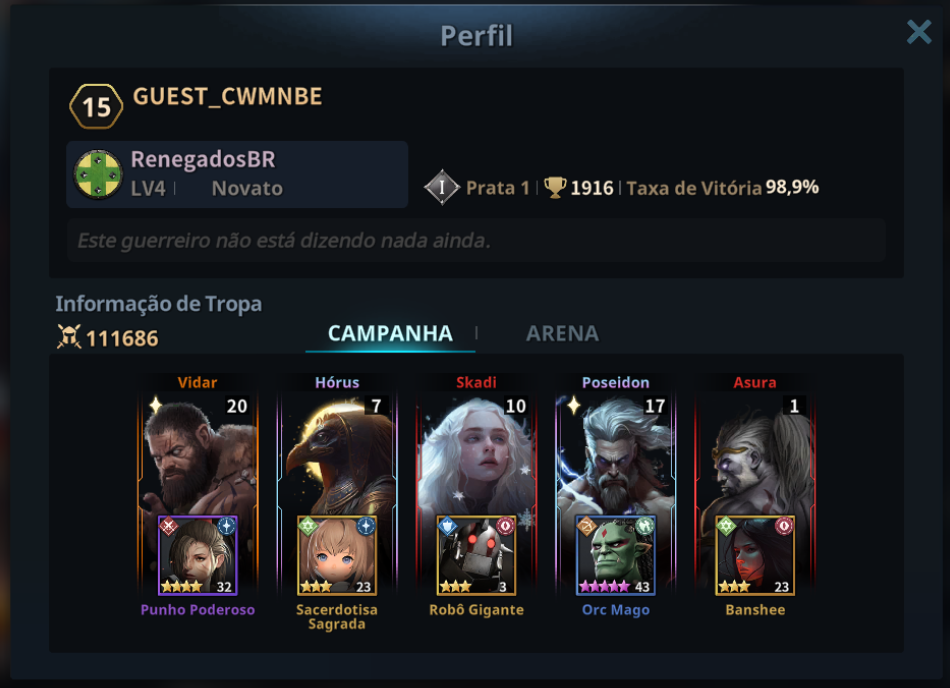This screenshot has height=688, width=950.
Task: Select the Sacerdotisa Sagrada unit icon
Action: coord(337,555)
